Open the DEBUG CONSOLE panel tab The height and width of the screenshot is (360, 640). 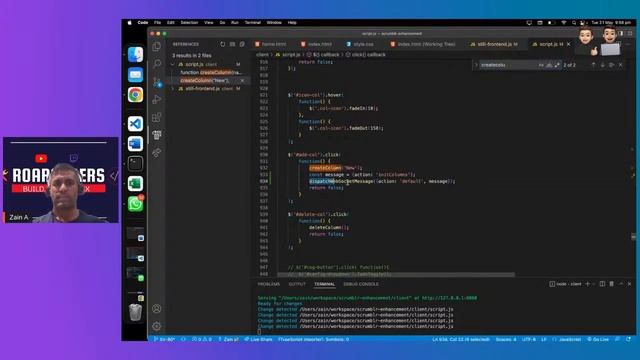point(361,284)
